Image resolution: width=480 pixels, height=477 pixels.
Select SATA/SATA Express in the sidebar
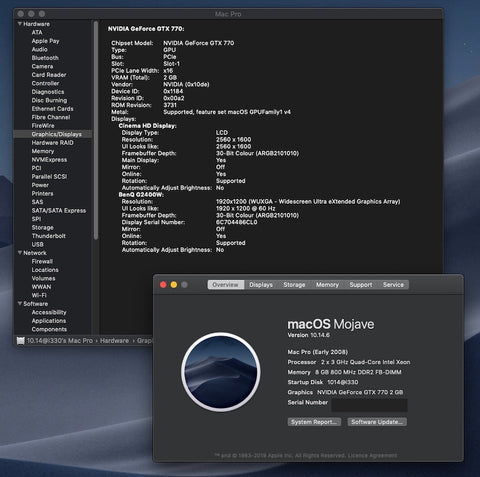[x=59, y=210]
